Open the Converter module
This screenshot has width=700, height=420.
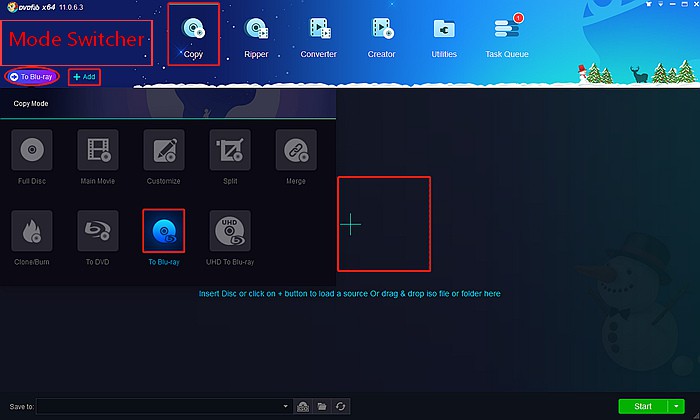click(319, 37)
